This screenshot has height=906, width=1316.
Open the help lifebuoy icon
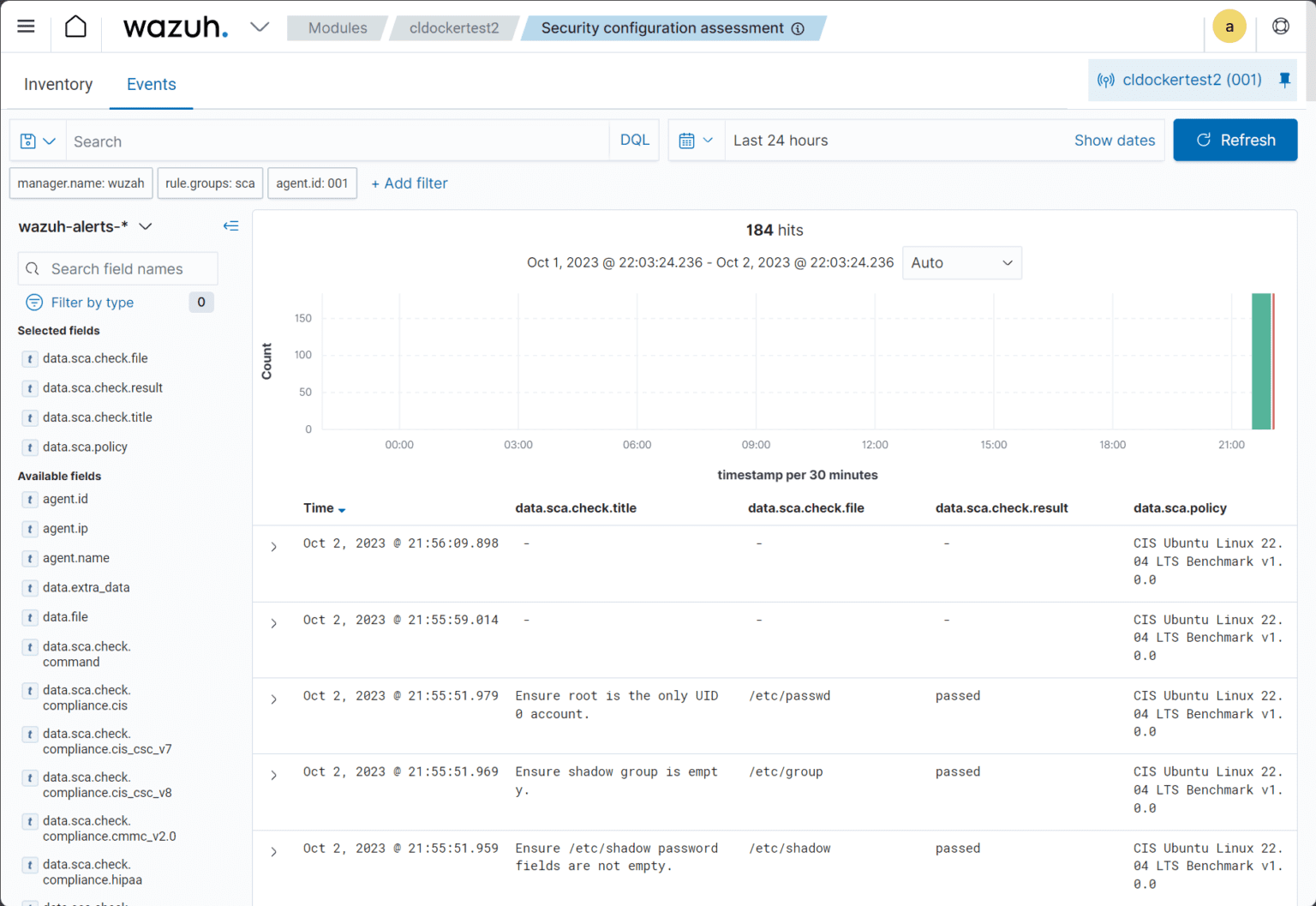[x=1280, y=27]
